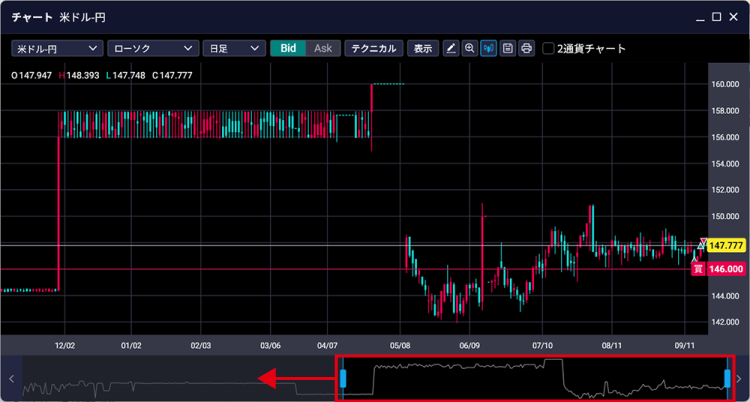Switch price to Ask
Screen dimensions: 750x402
(322, 48)
